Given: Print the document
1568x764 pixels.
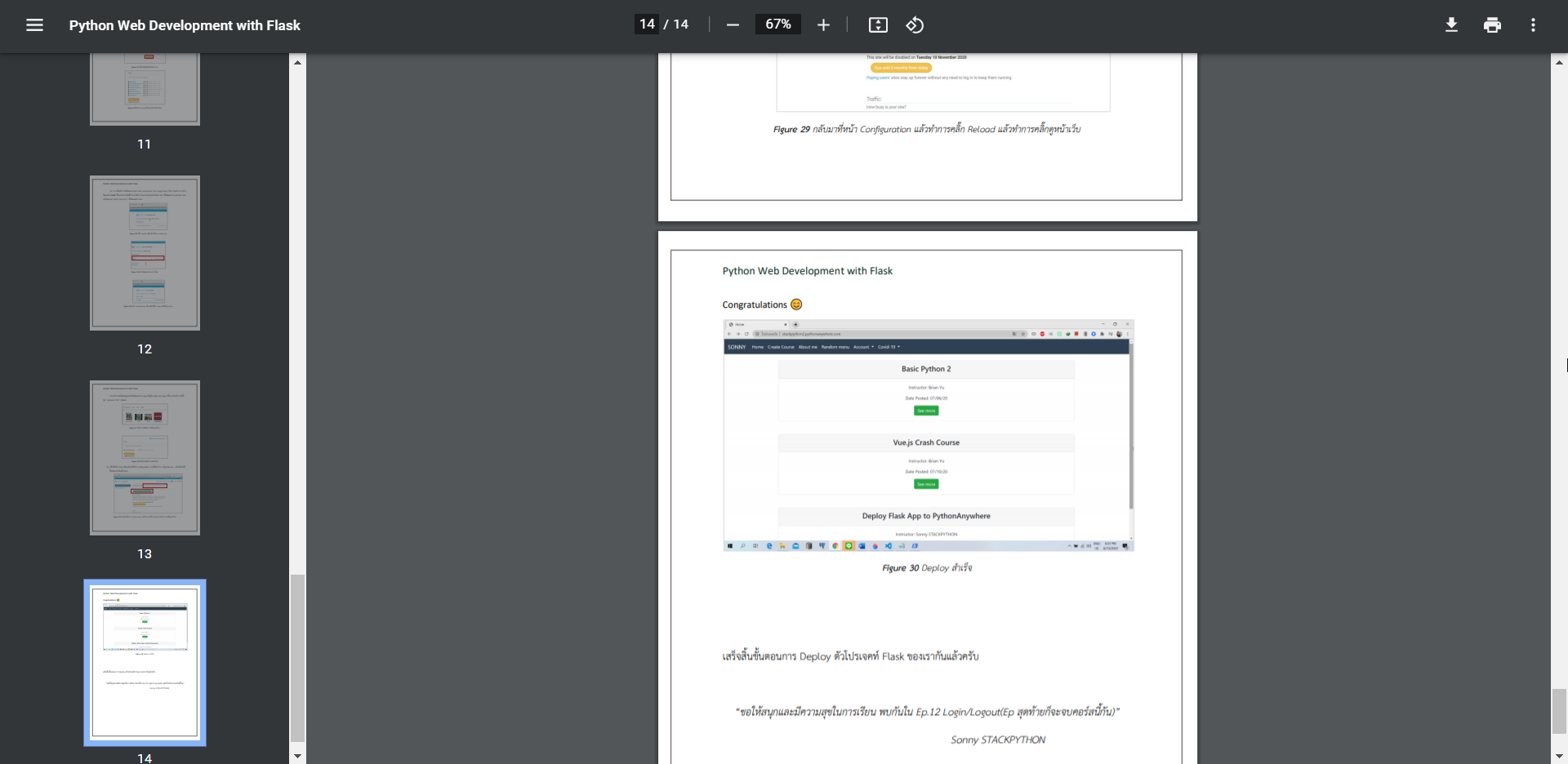Looking at the screenshot, I should [1492, 25].
